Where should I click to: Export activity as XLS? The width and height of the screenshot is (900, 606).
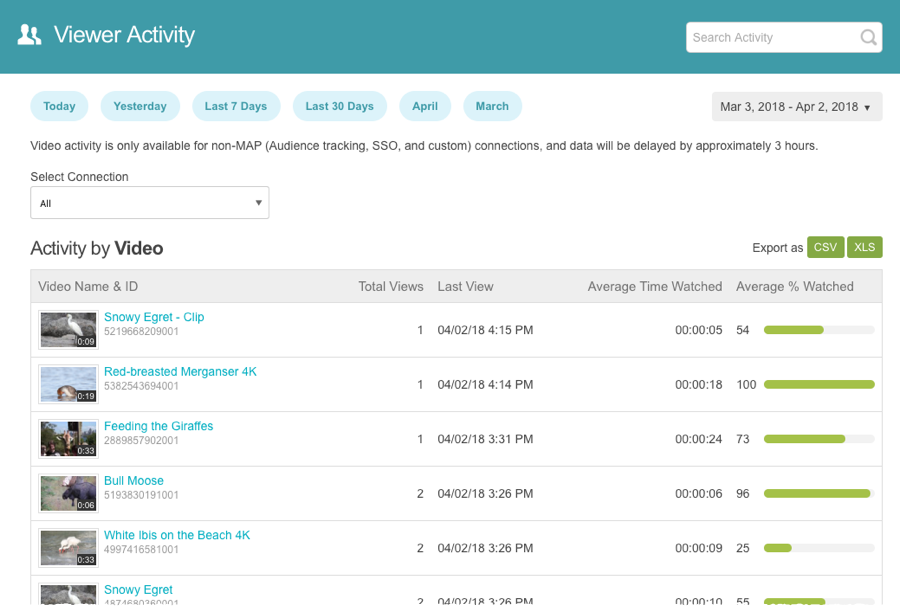pyautogui.click(x=864, y=248)
